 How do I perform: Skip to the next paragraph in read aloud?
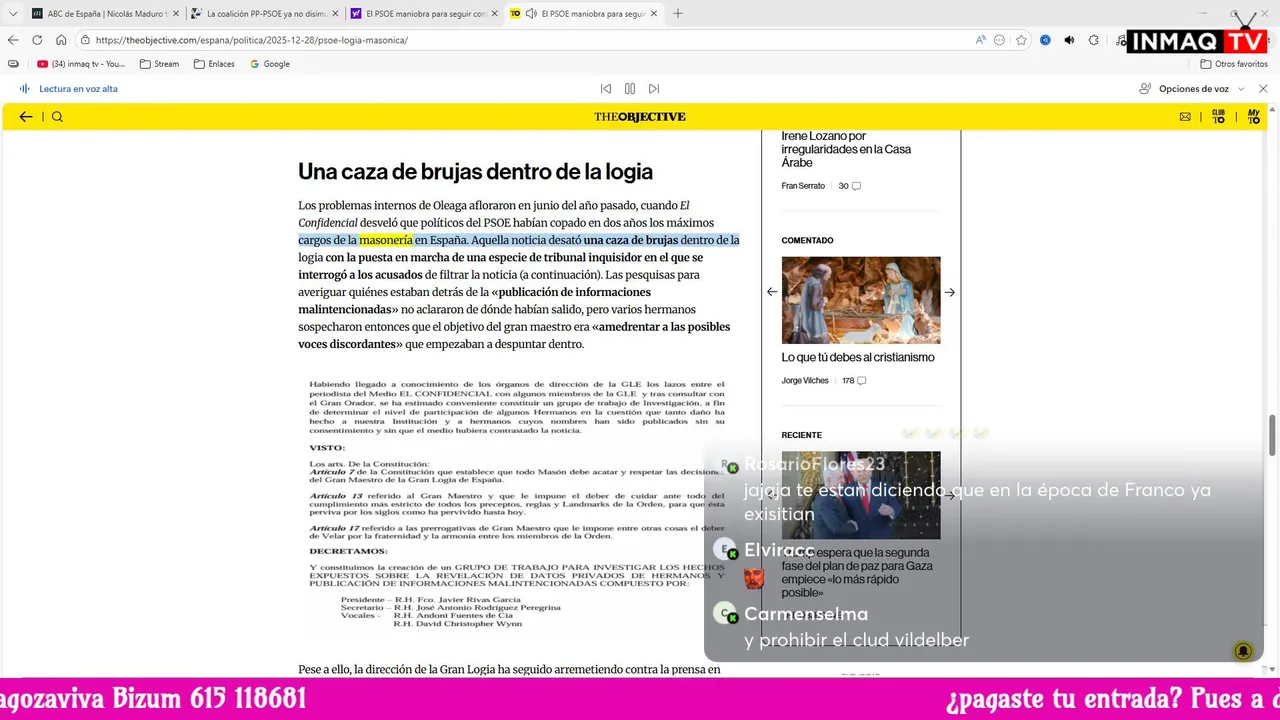(654, 89)
